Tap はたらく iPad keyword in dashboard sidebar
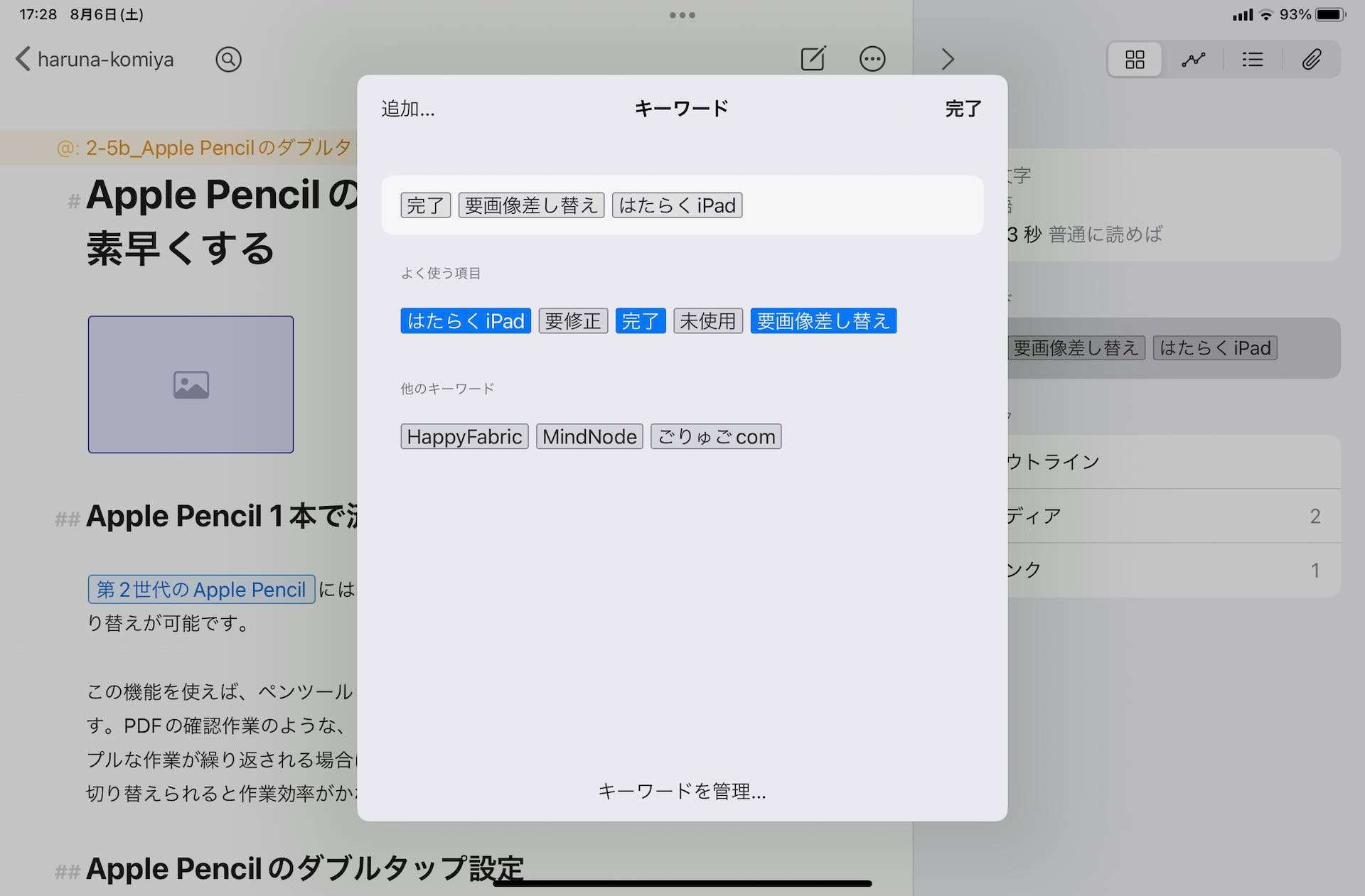1365x896 pixels. point(1215,348)
